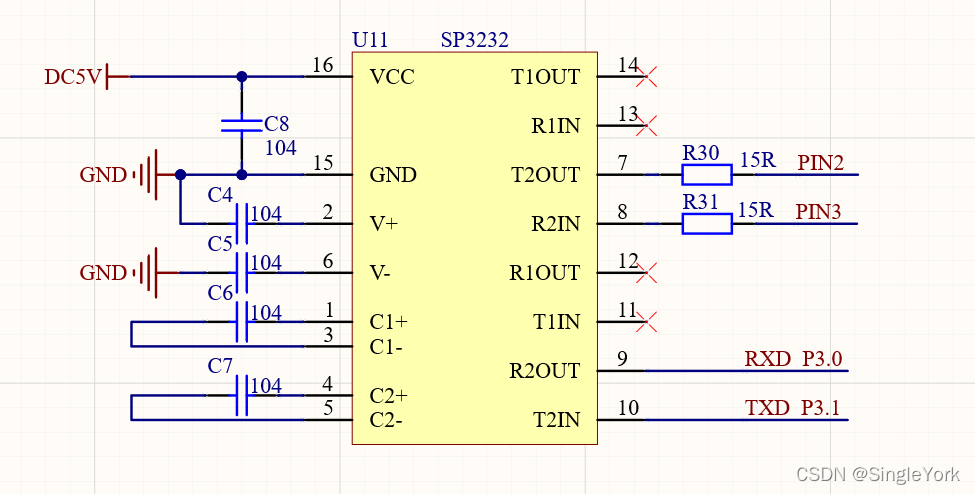Select the C5 designator label

[x=220, y=245]
